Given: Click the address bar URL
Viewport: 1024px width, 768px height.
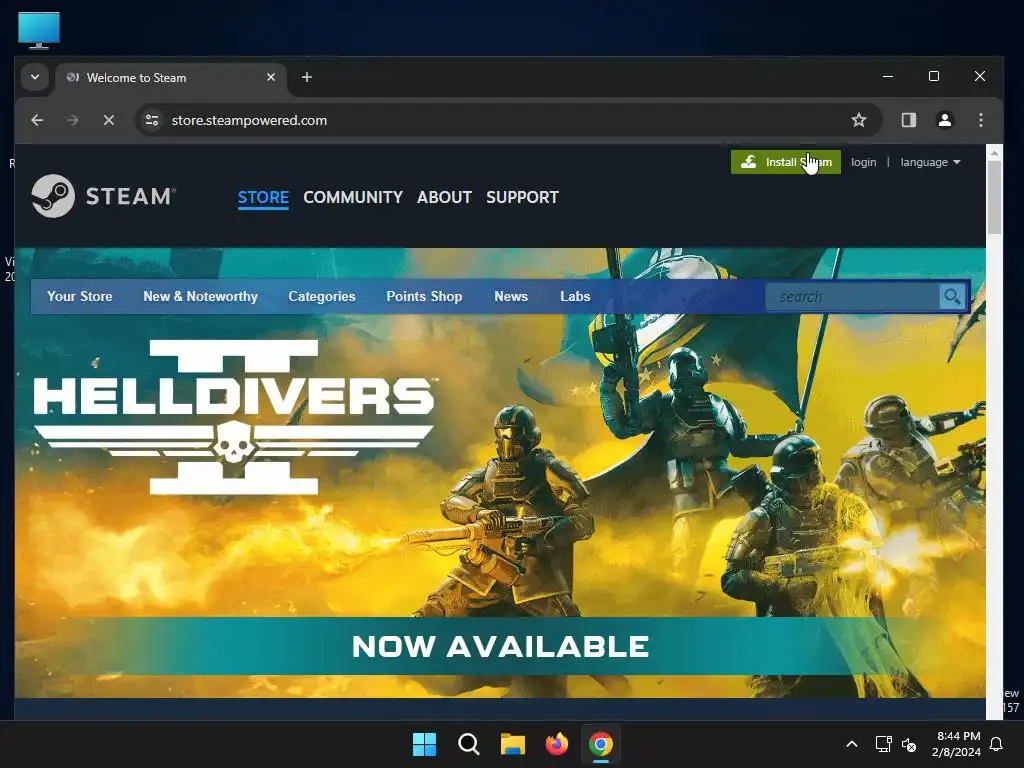Looking at the screenshot, I should [249, 120].
